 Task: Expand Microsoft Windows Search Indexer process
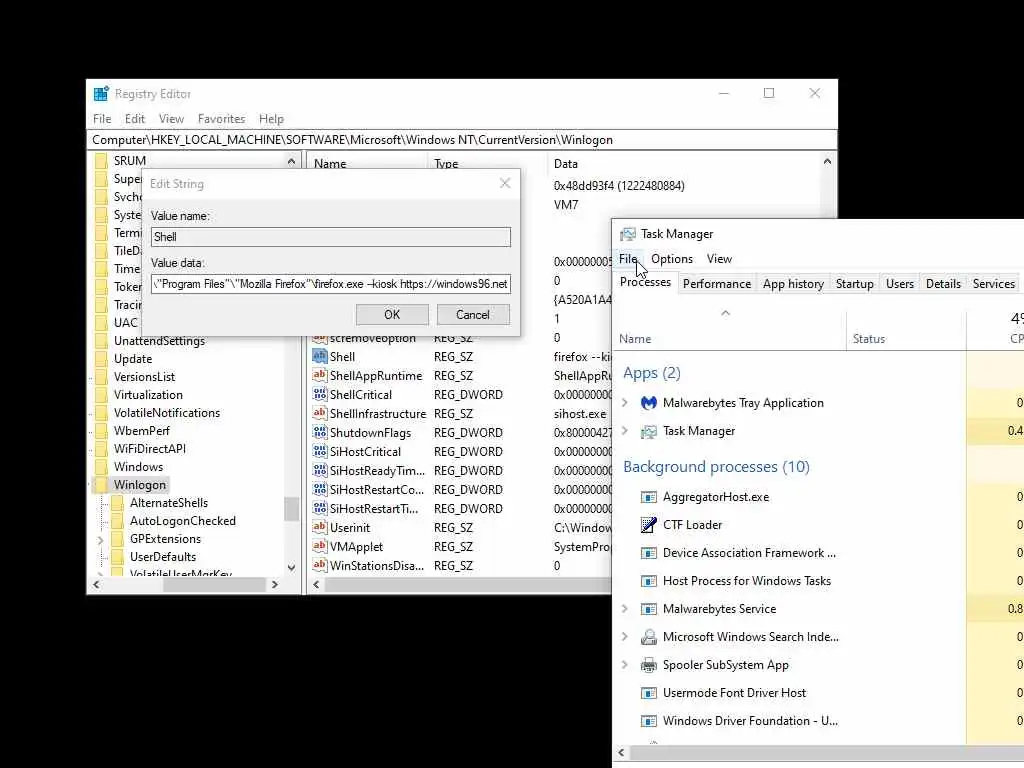625,637
